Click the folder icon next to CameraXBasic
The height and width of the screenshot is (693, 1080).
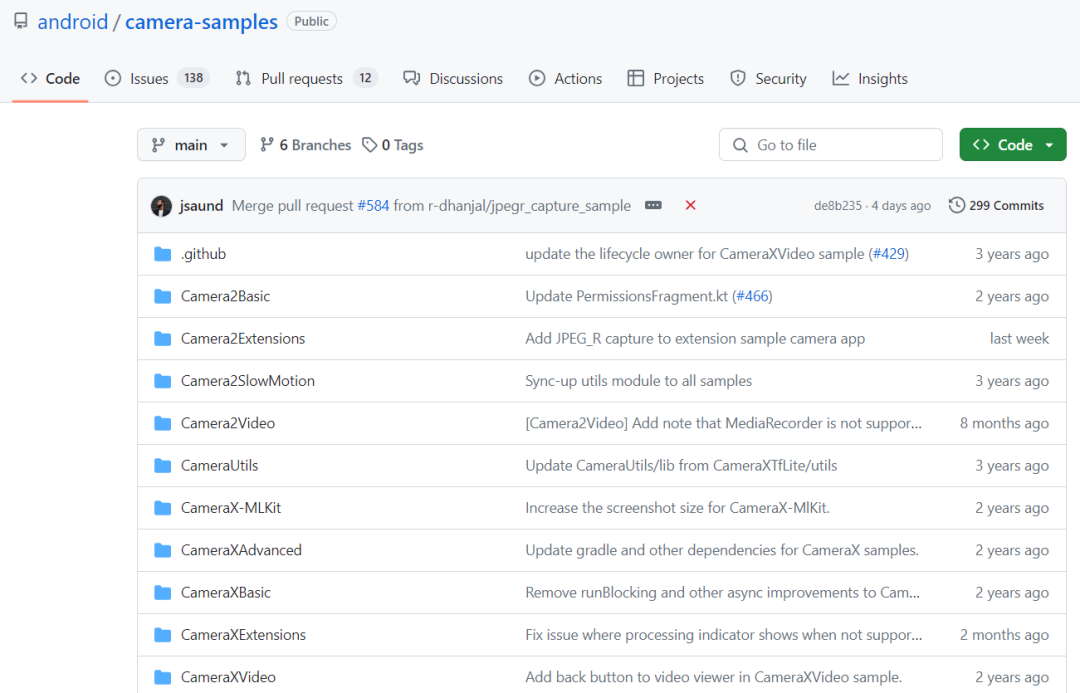tap(163, 593)
